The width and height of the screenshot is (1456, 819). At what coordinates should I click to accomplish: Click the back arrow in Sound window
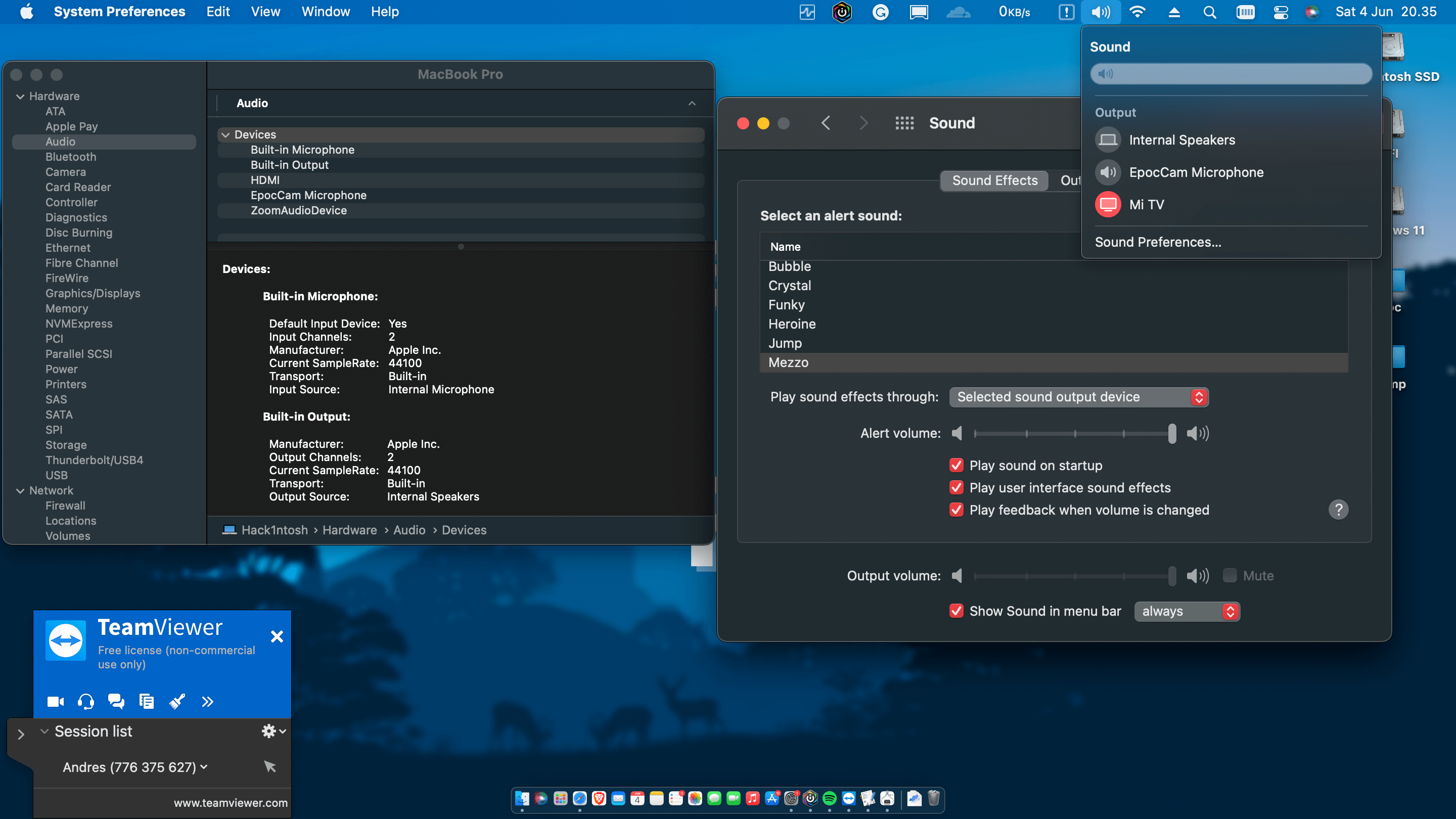coord(826,123)
